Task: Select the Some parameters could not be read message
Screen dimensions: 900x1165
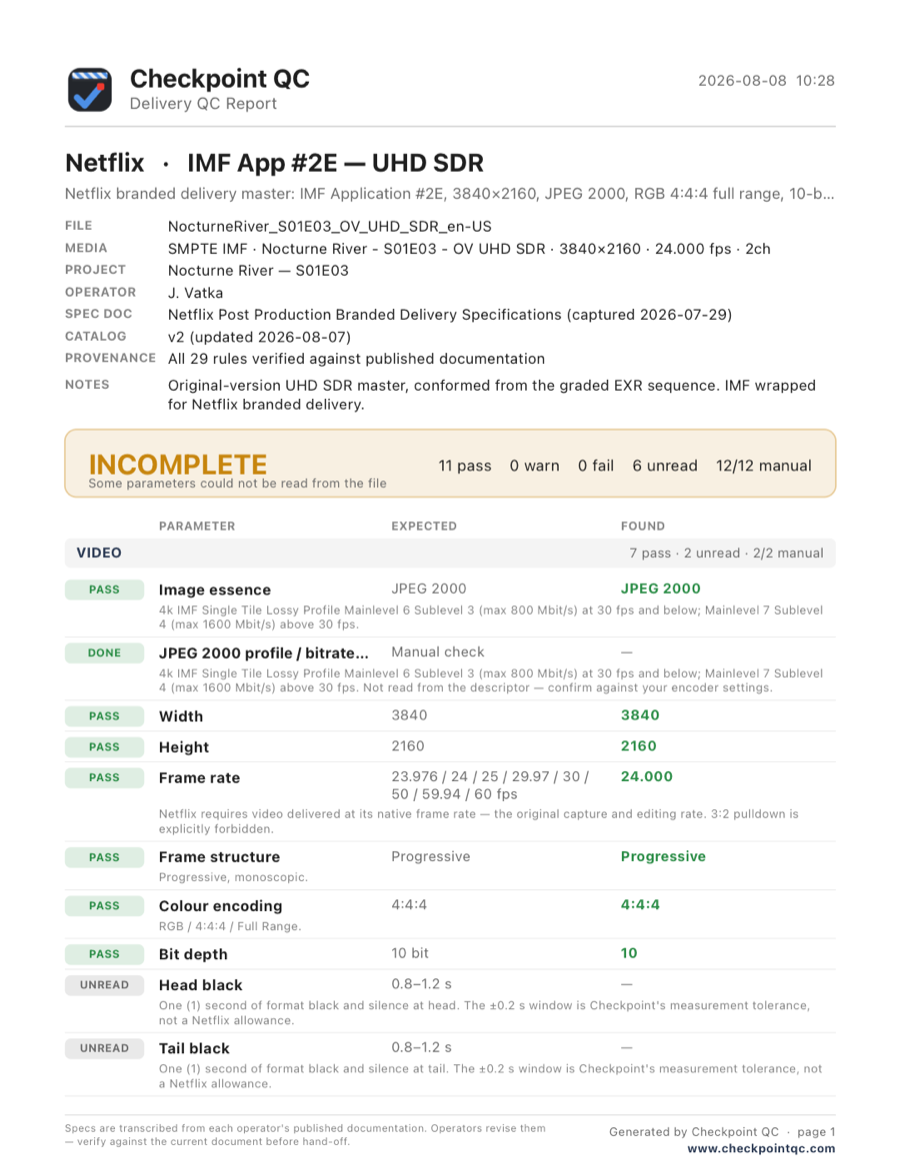Action: (237, 484)
